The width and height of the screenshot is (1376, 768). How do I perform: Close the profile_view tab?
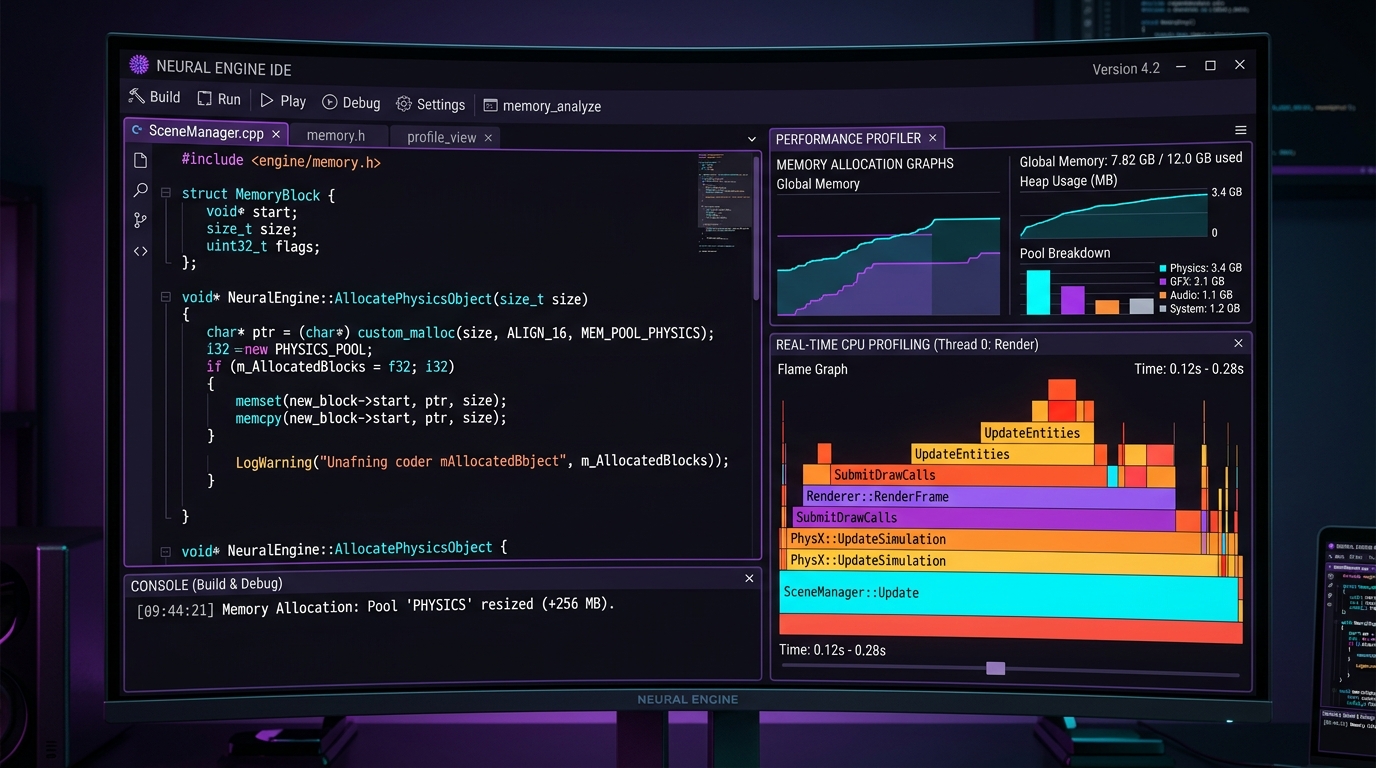(488, 138)
